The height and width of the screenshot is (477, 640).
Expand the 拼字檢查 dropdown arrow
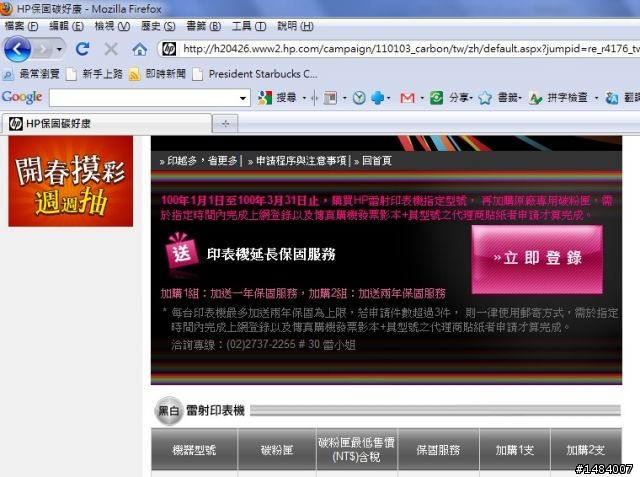point(596,98)
